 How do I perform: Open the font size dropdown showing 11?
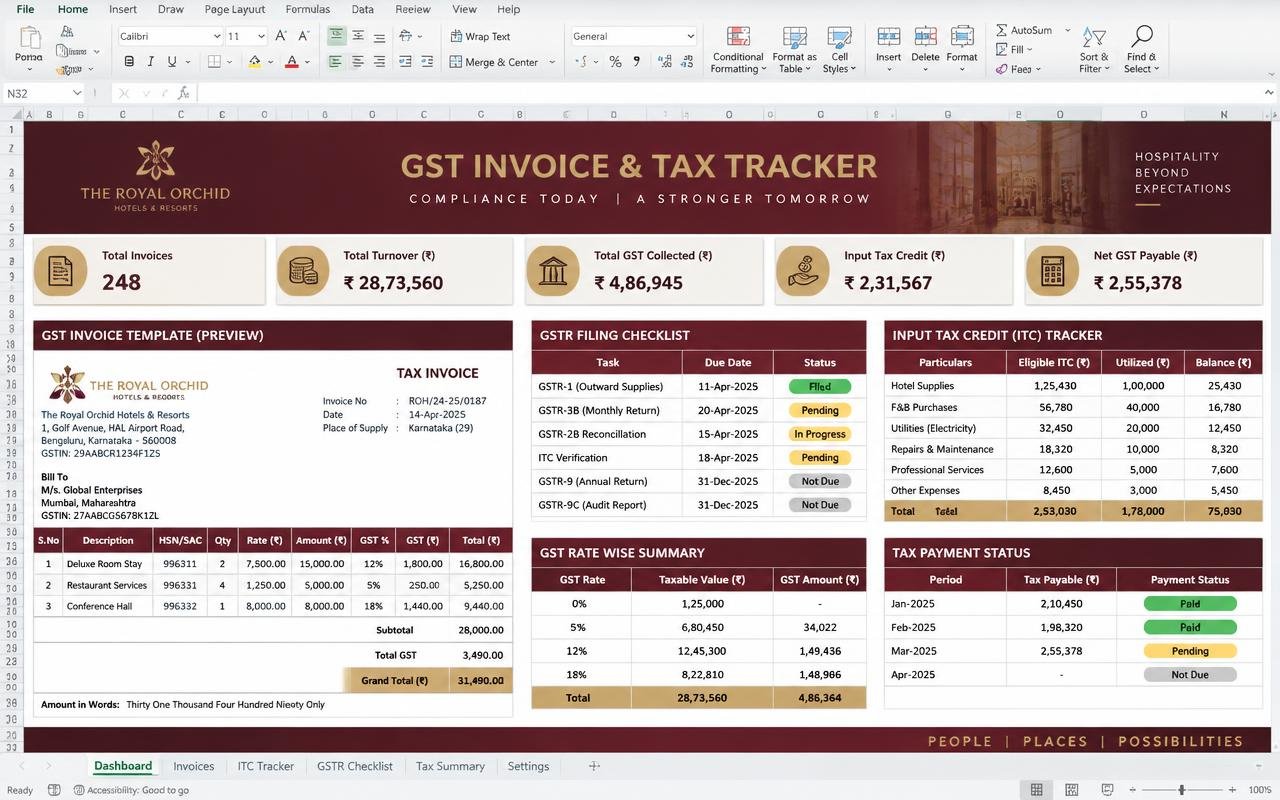point(261,37)
